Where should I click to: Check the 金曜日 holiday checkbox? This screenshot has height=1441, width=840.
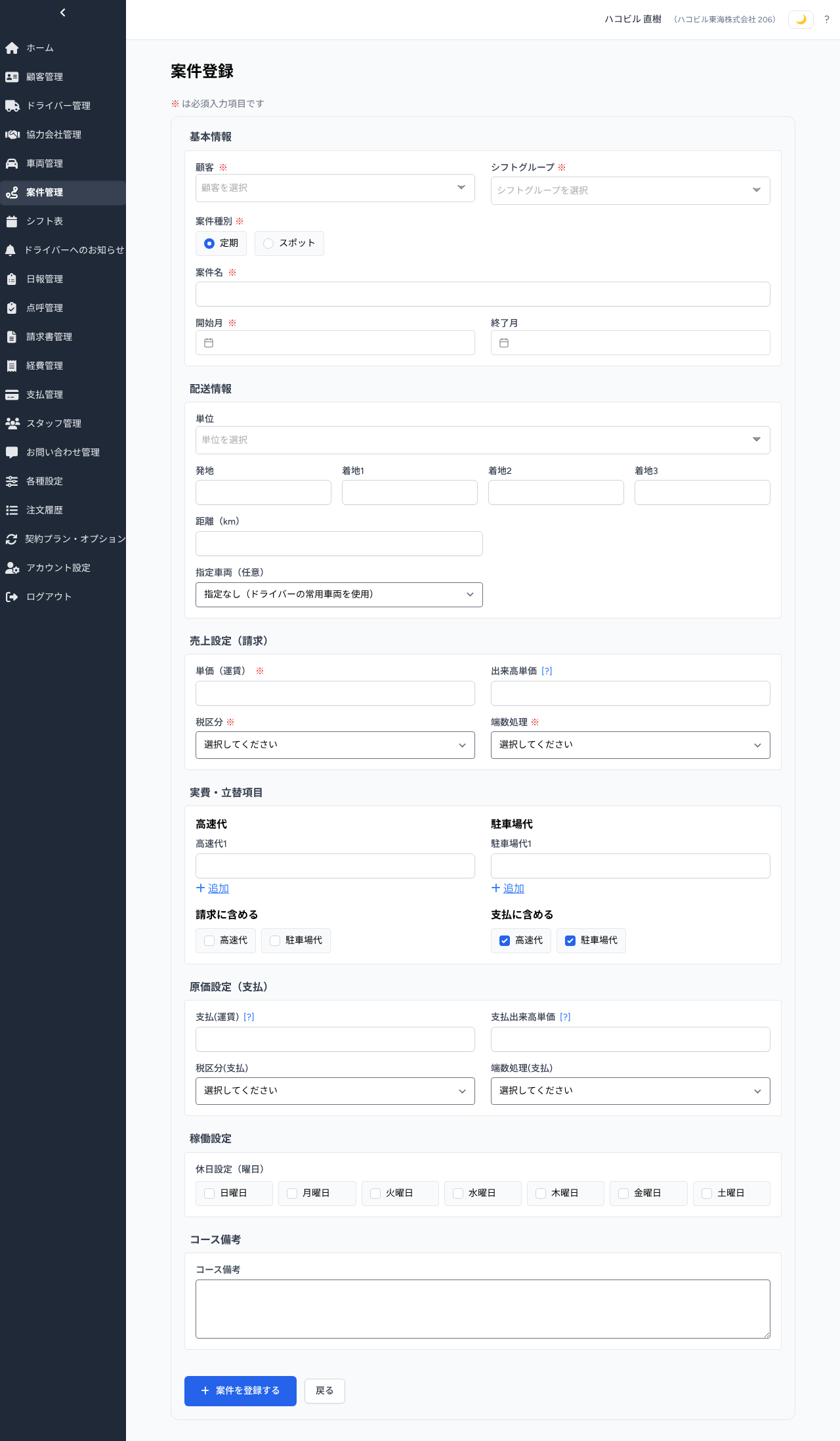(x=648, y=1194)
